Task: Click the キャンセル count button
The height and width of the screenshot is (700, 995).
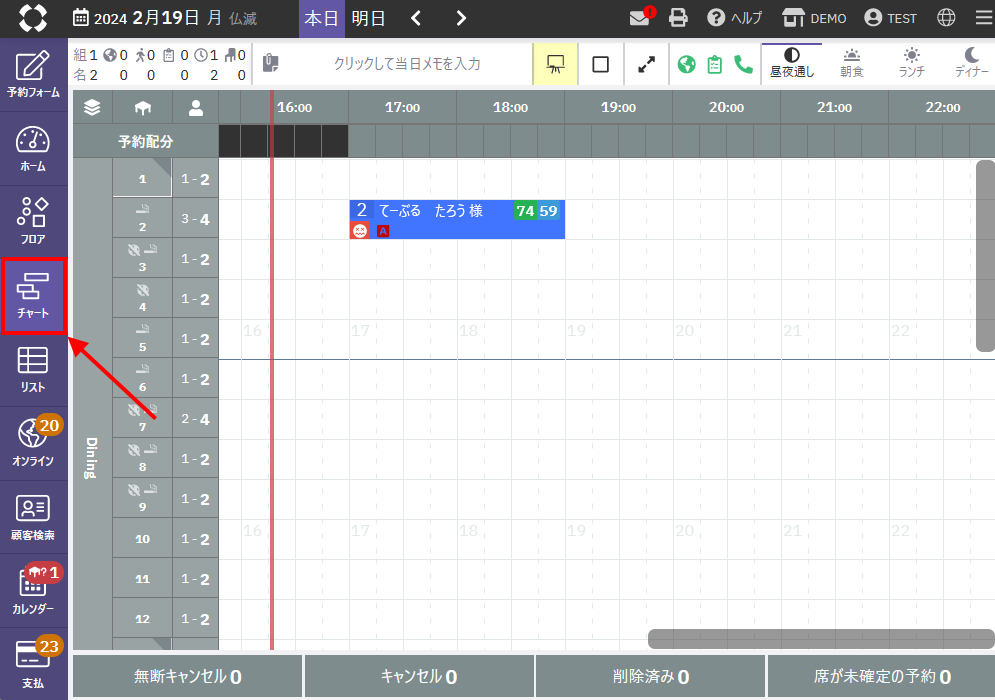Action: [419, 677]
